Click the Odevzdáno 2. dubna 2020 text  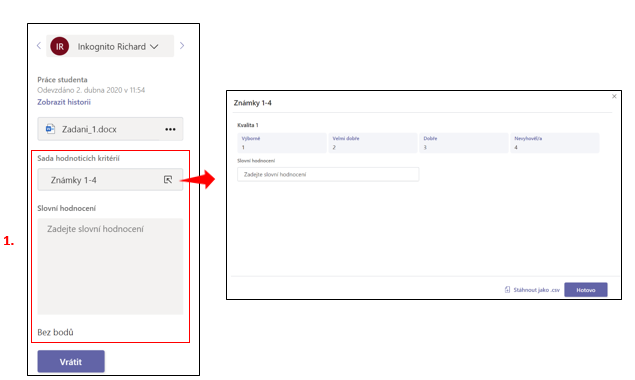click(91, 90)
